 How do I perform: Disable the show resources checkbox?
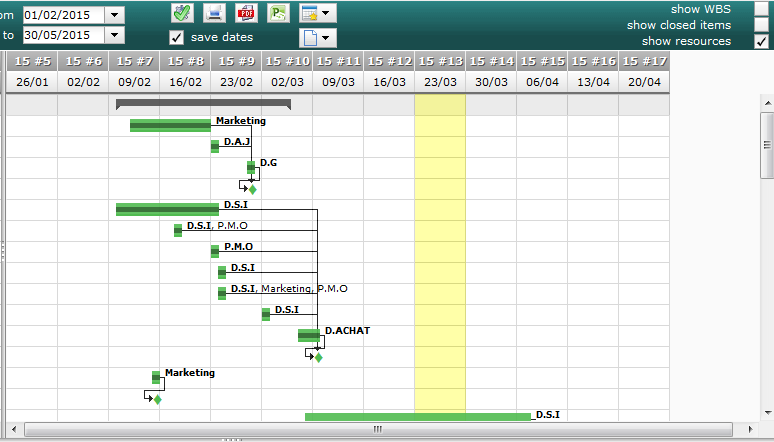pos(761,41)
